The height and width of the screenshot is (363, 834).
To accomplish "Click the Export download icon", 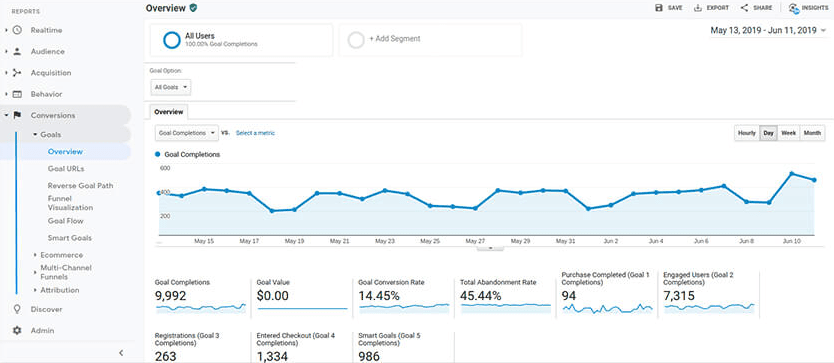I will point(698,8).
